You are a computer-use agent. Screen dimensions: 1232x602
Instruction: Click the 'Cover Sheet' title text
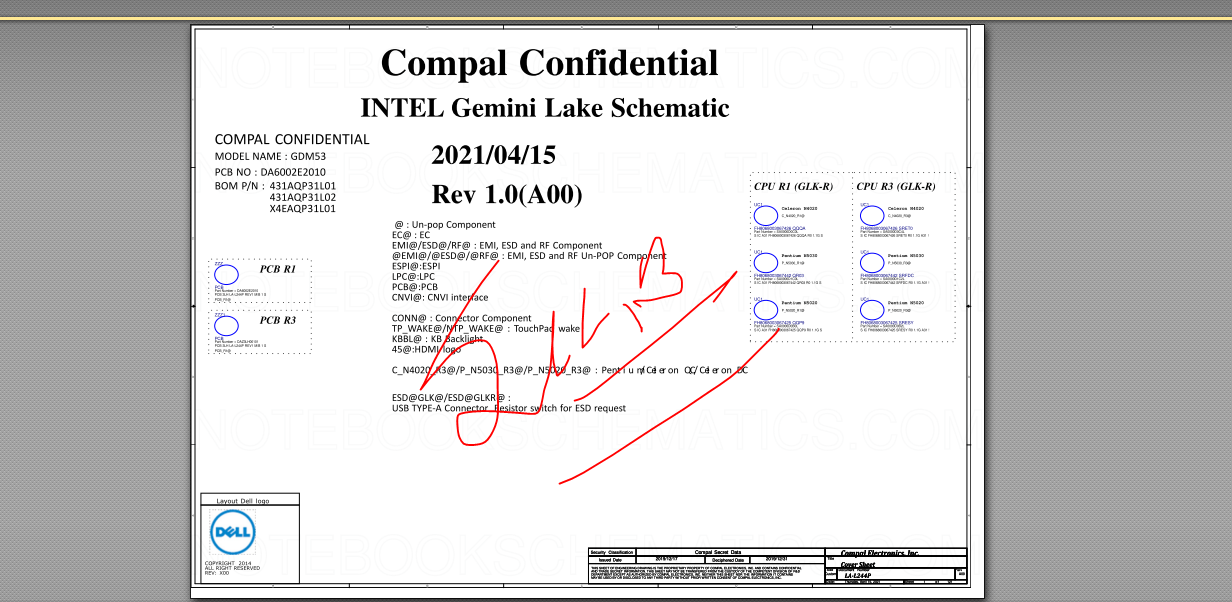(x=858, y=565)
